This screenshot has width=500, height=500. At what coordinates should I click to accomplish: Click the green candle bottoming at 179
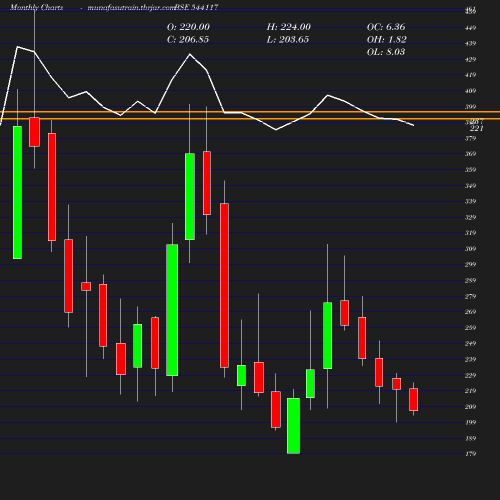tap(293, 426)
